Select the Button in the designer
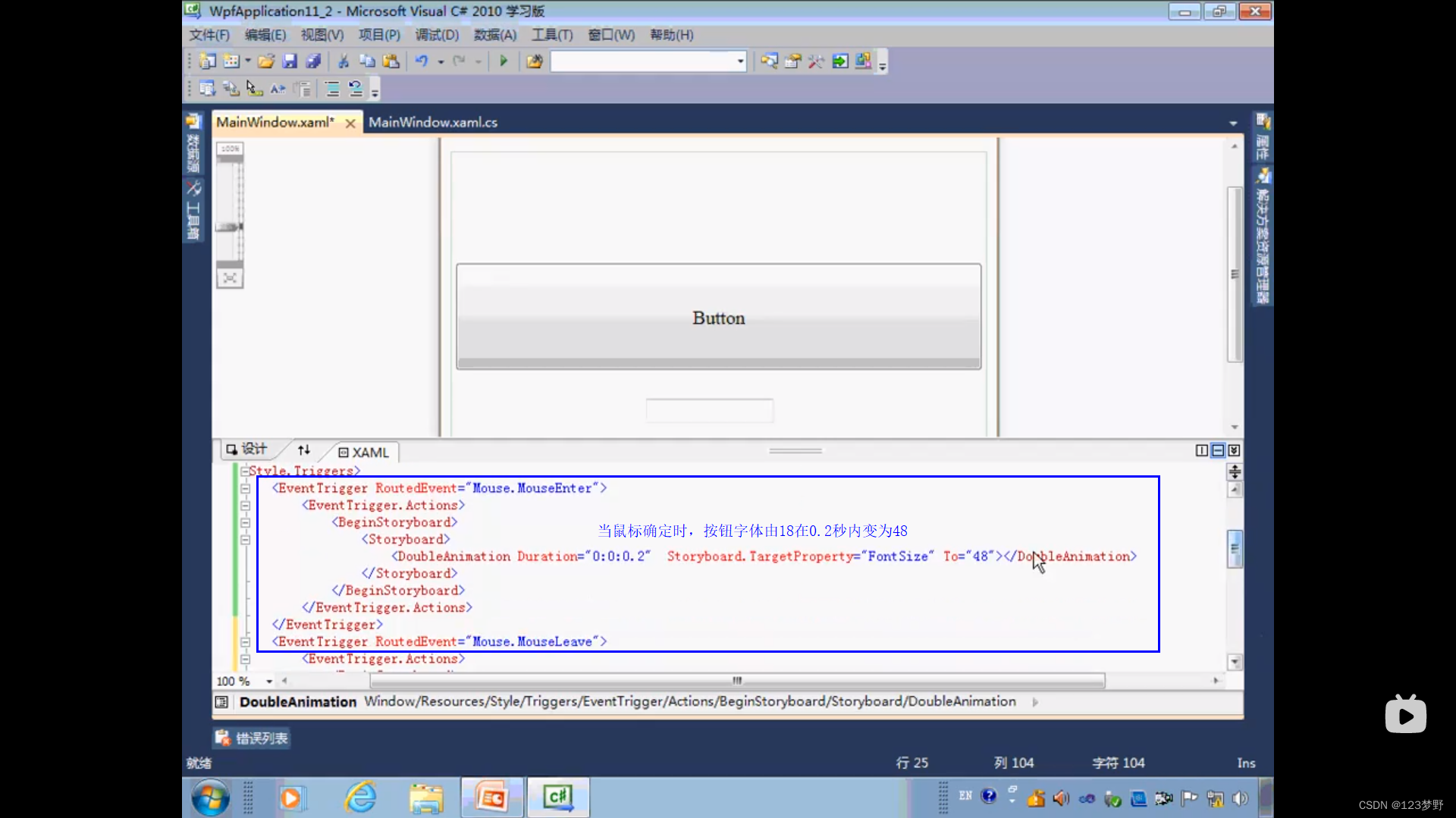The width and height of the screenshot is (1456, 818). [718, 317]
